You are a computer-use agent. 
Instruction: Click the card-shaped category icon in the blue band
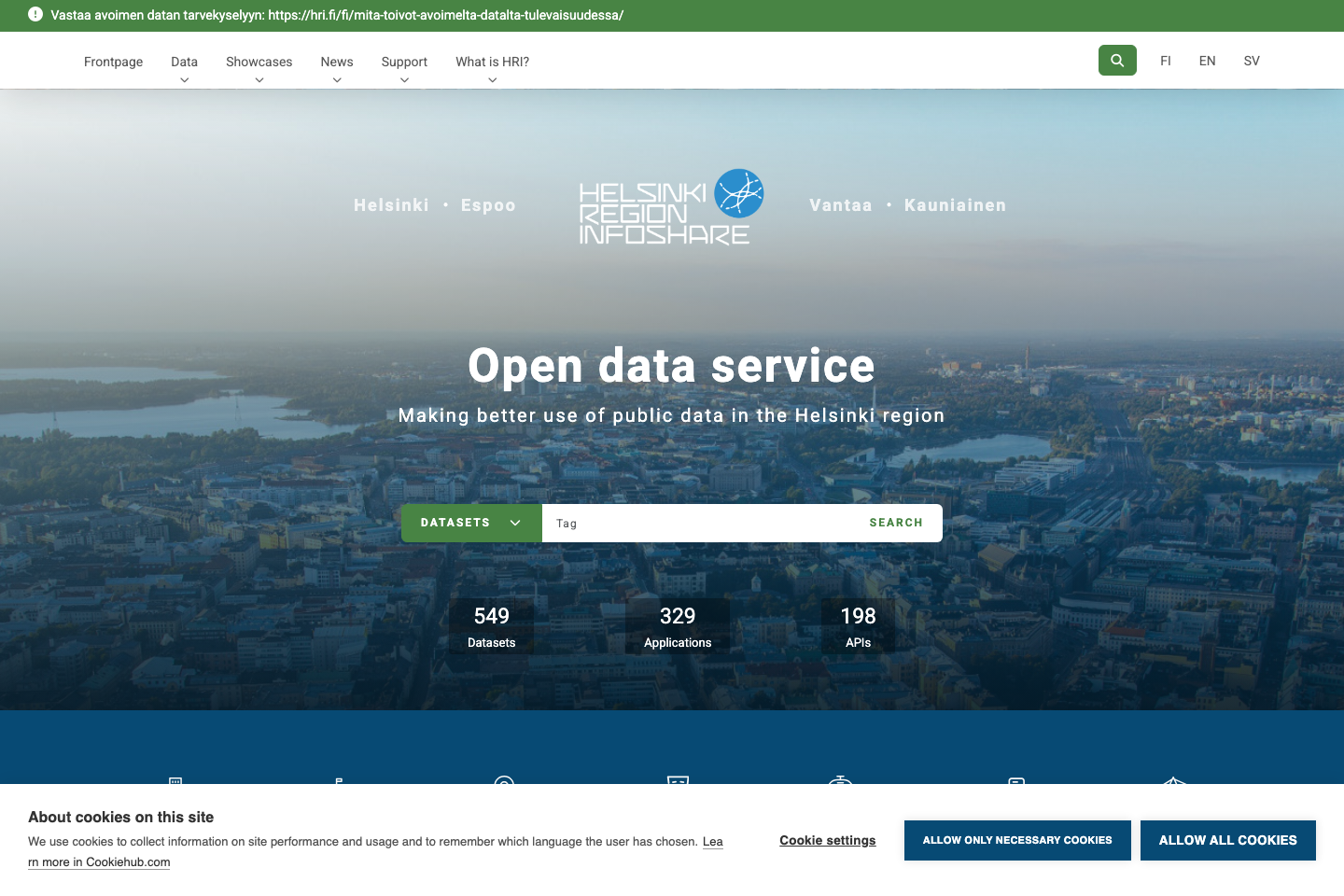(678, 789)
